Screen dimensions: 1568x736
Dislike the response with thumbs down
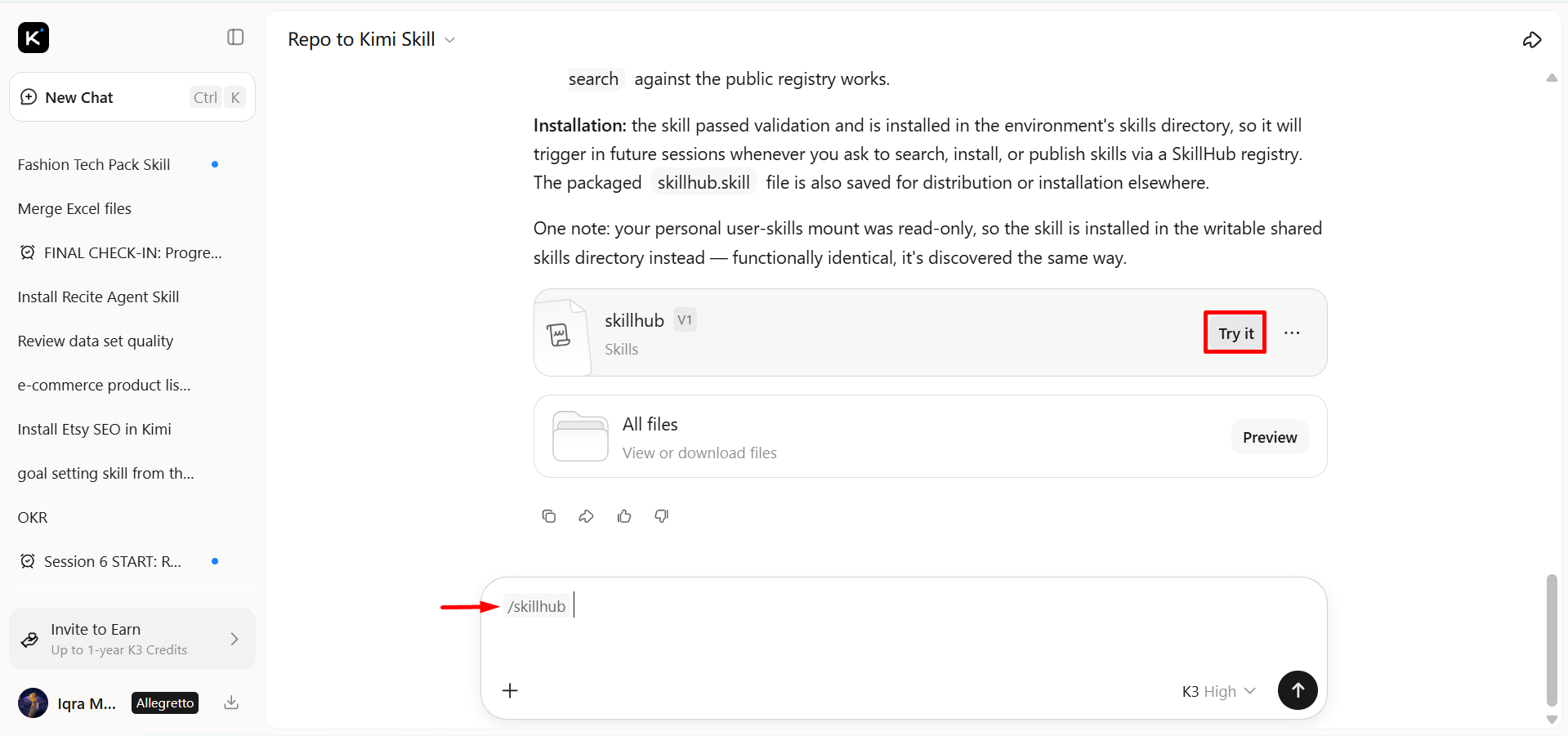click(x=662, y=516)
